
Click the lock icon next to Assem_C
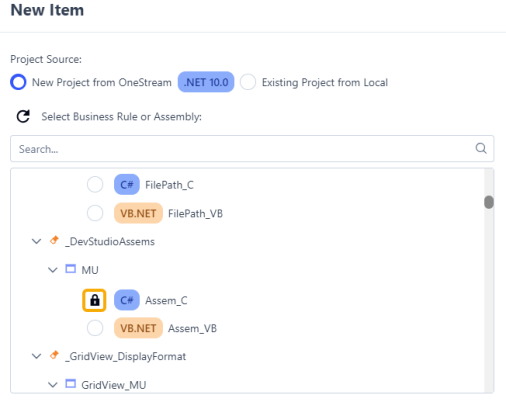94,300
